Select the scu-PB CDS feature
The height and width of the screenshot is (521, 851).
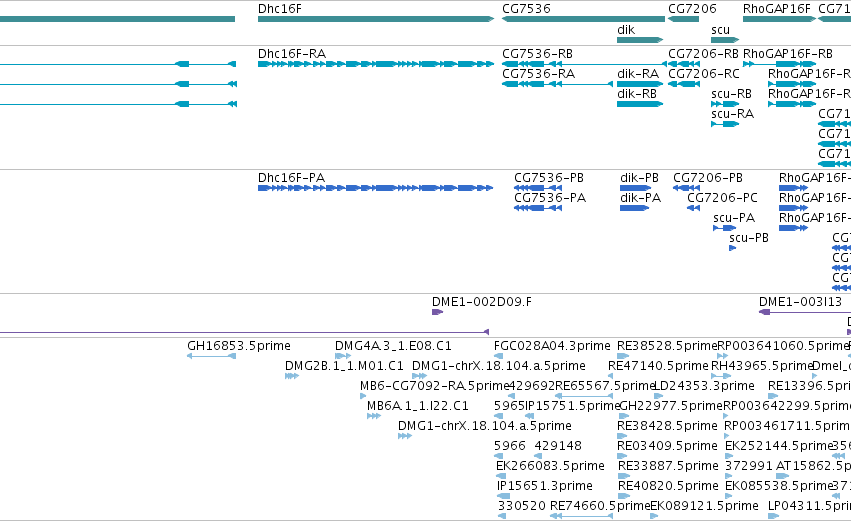click(x=733, y=249)
